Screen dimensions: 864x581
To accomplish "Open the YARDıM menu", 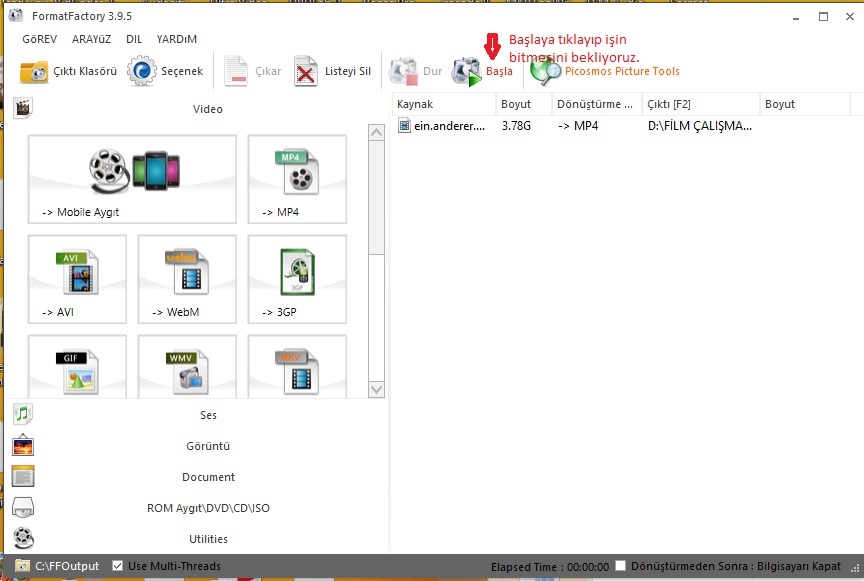I will point(176,39).
